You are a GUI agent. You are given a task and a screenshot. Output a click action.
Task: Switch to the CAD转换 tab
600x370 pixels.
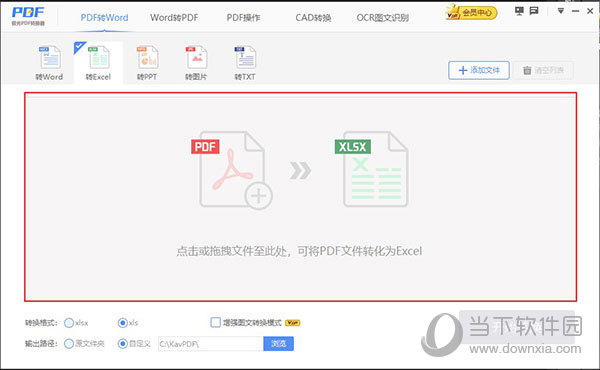[x=313, y=18]
